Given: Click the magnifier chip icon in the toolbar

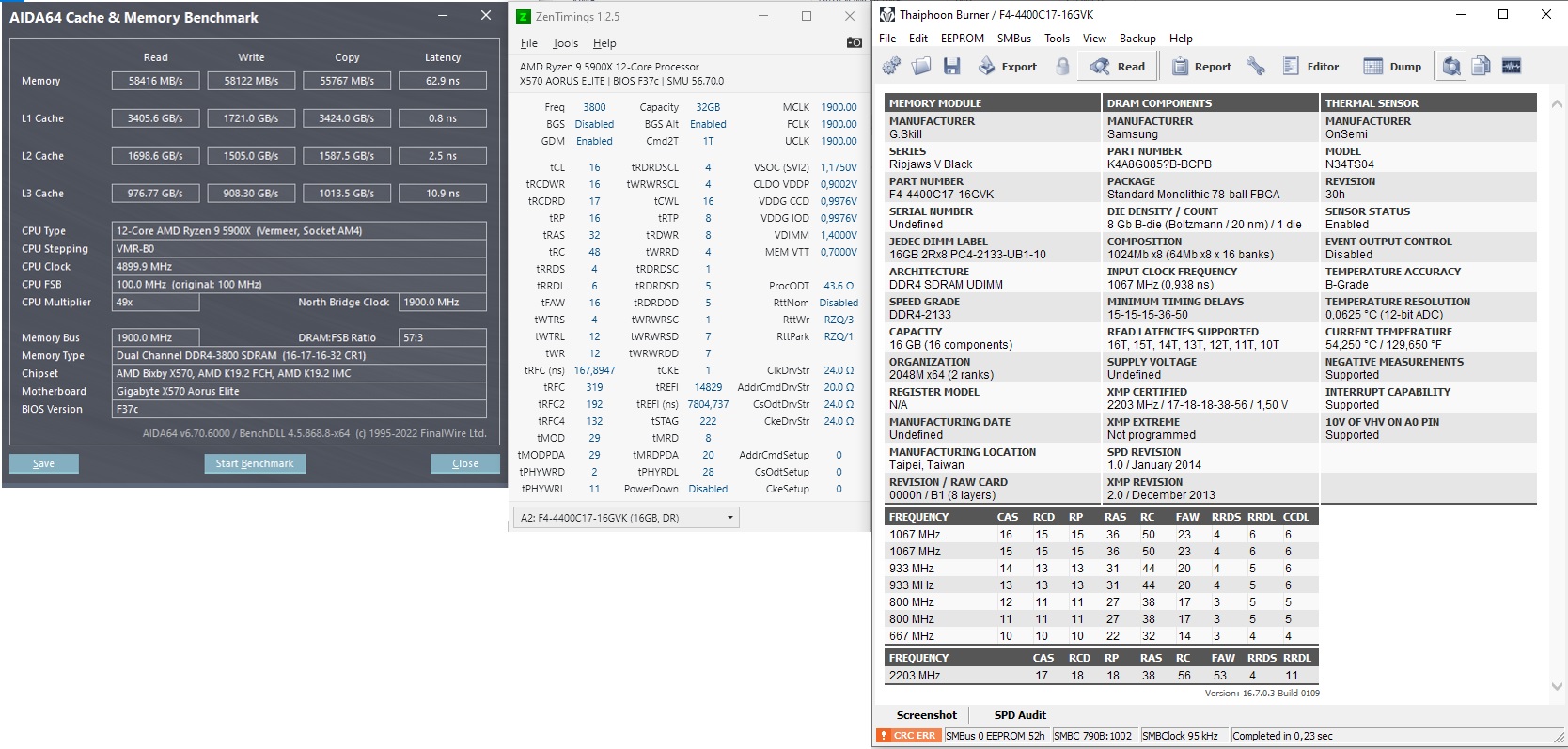Looking at the screenshot, I should (x=1452, y=66).
